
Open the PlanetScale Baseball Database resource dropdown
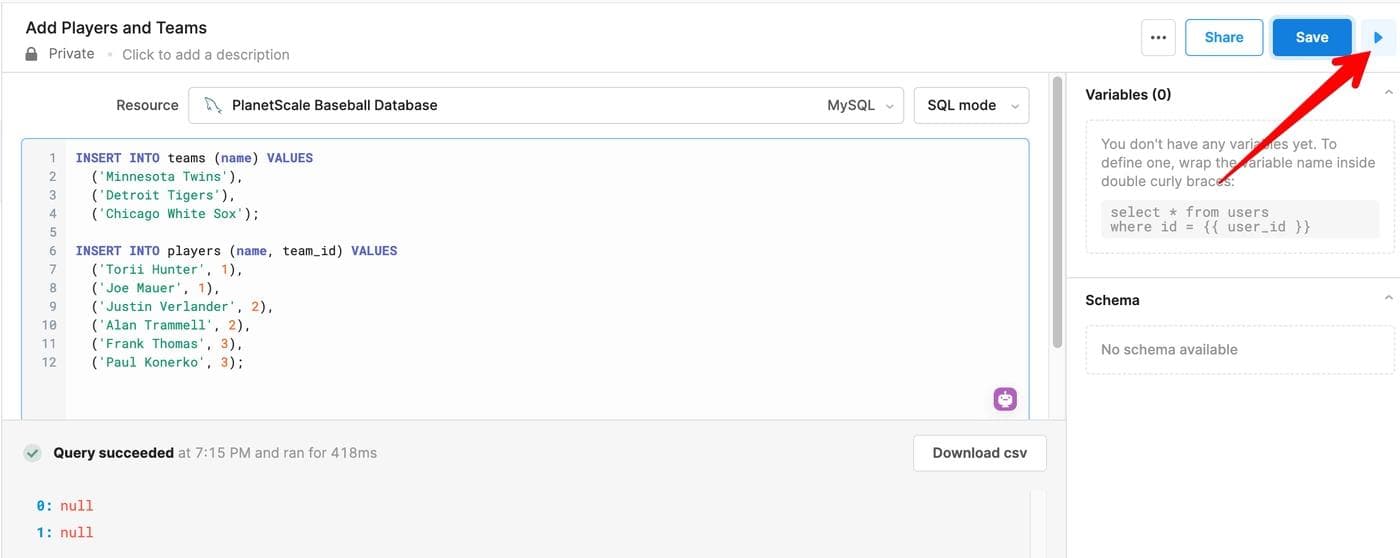[x=553, y=105]
